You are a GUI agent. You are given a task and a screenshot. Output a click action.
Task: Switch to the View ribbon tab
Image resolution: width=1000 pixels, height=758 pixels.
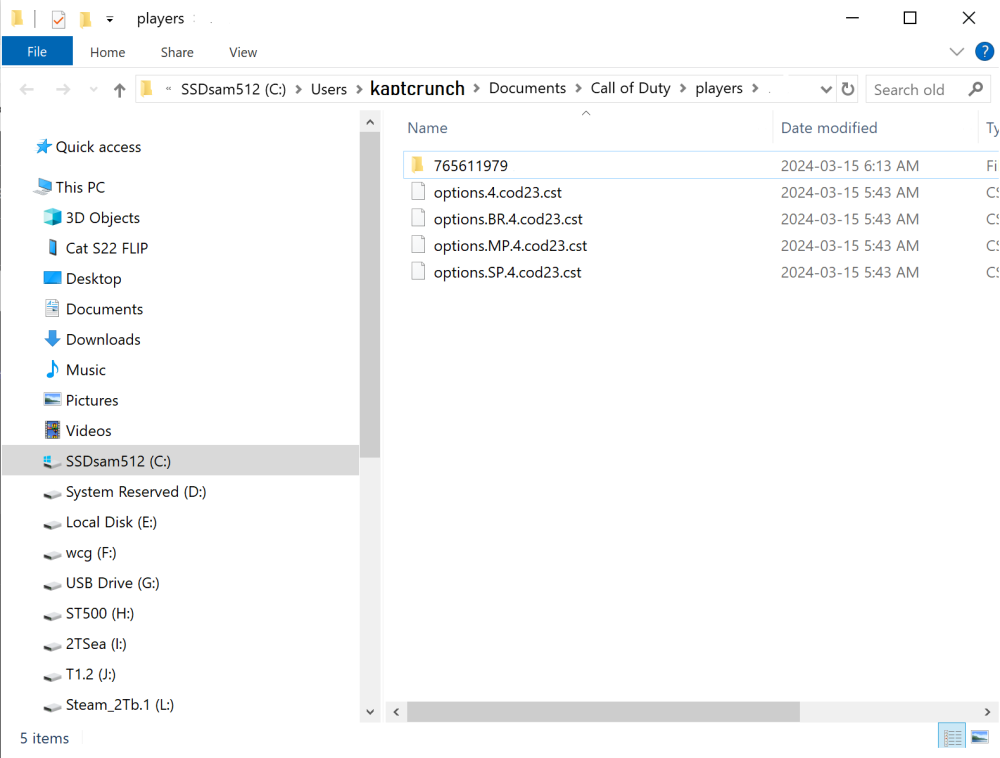click(x=243, y=52)
